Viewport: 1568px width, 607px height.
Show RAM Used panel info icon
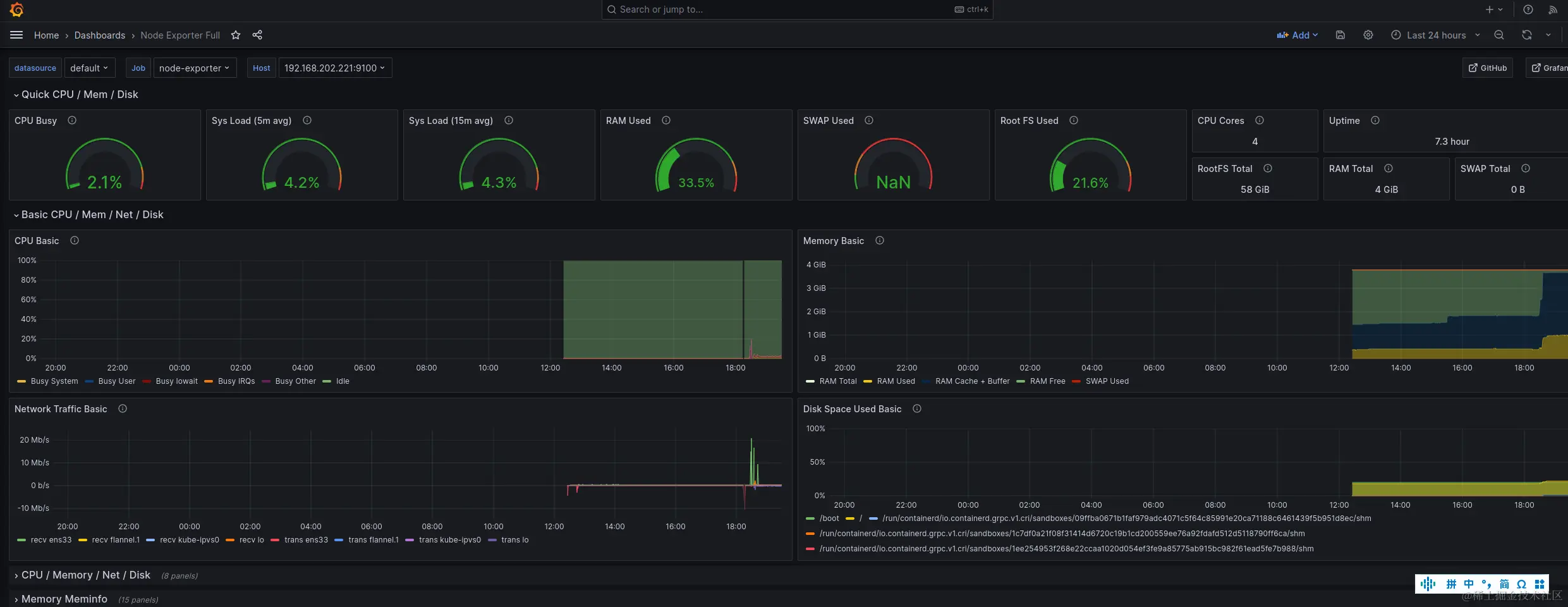click(x=666, y=120)
